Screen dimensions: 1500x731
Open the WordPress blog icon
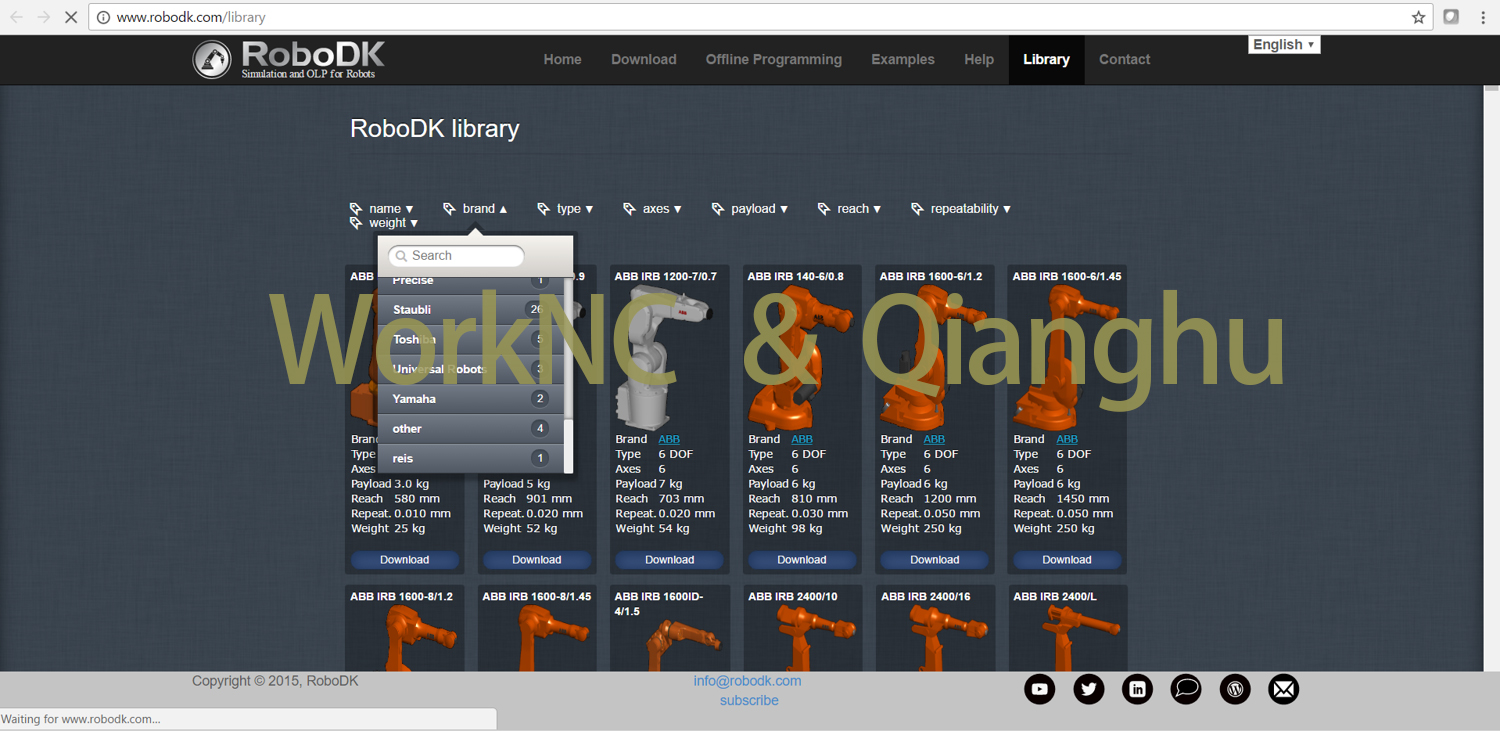[1235, 689]
